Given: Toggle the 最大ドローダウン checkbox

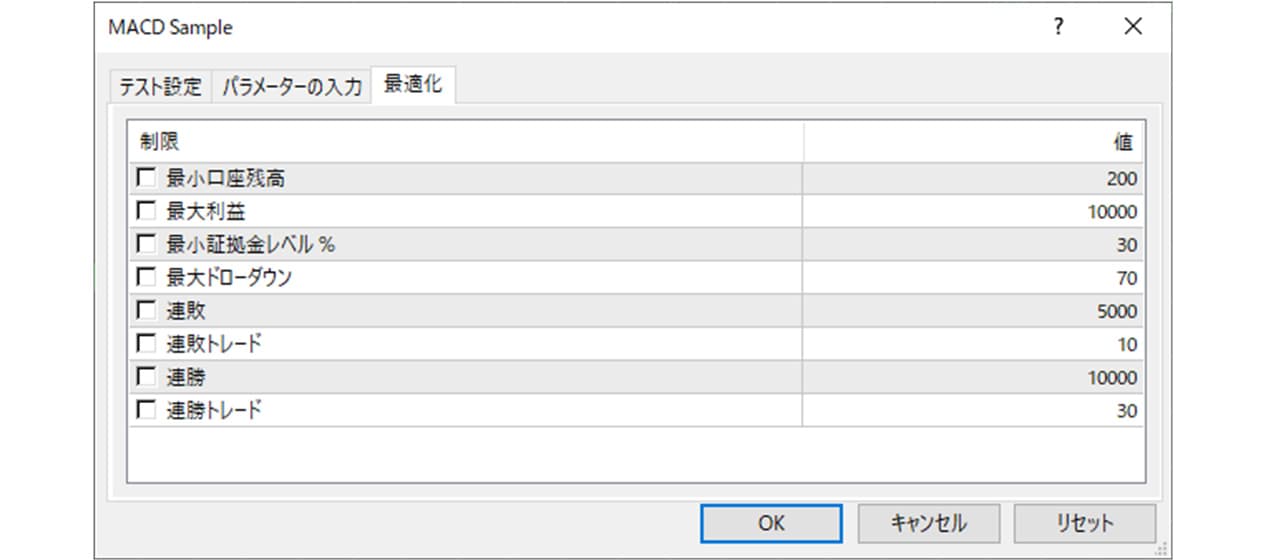Looking at the screenshot, I should coord(146,278).
